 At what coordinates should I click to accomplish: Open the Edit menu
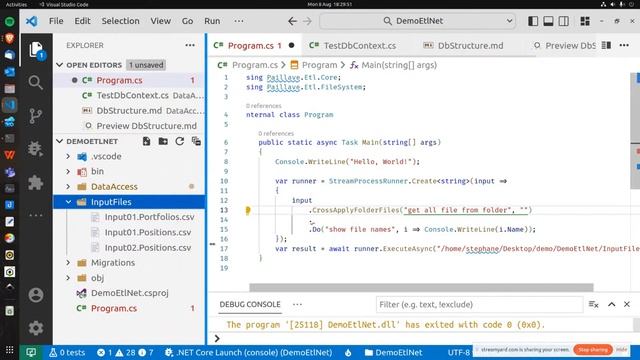click(x=82, y=21)
